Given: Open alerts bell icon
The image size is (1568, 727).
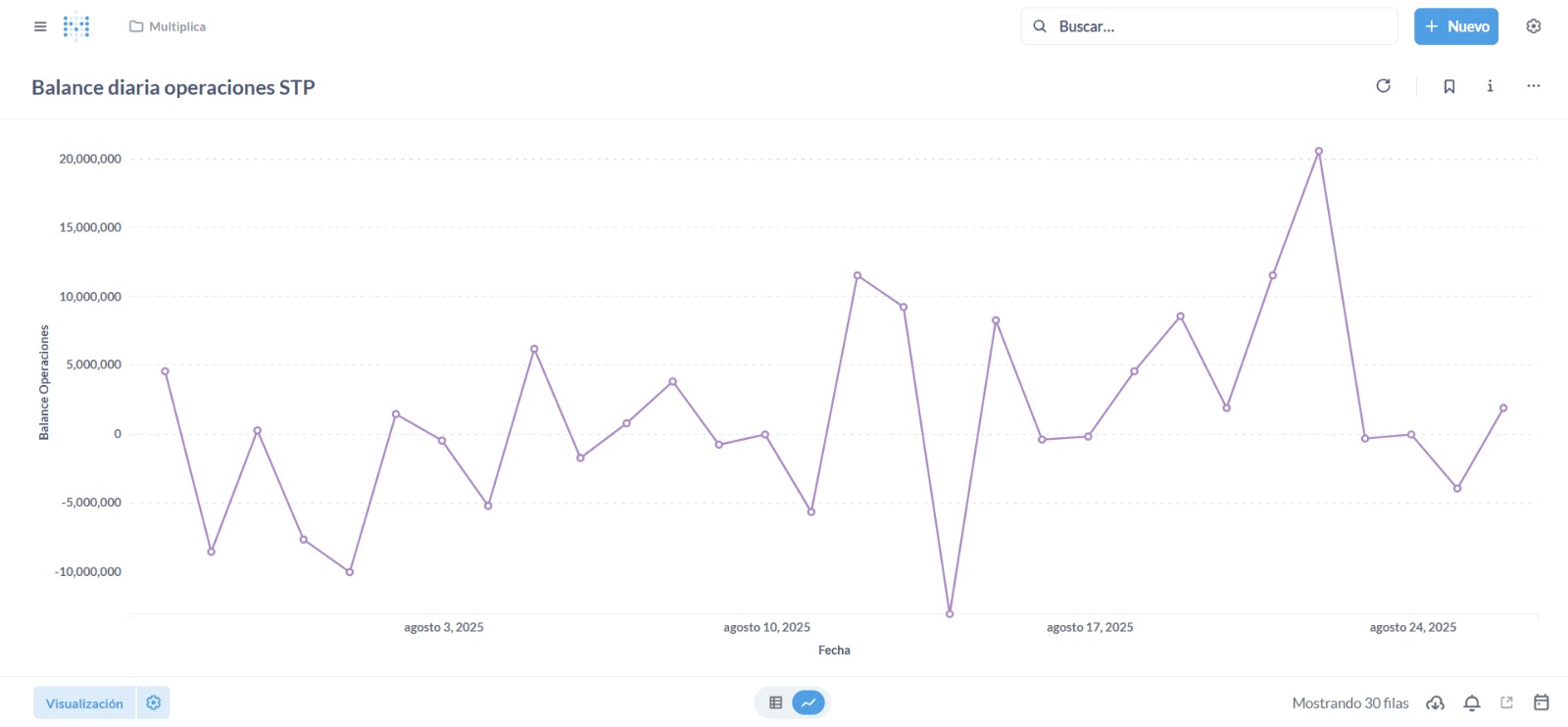Looking at the screenshot, I should pyautogui.click(x=1472, y=703).
